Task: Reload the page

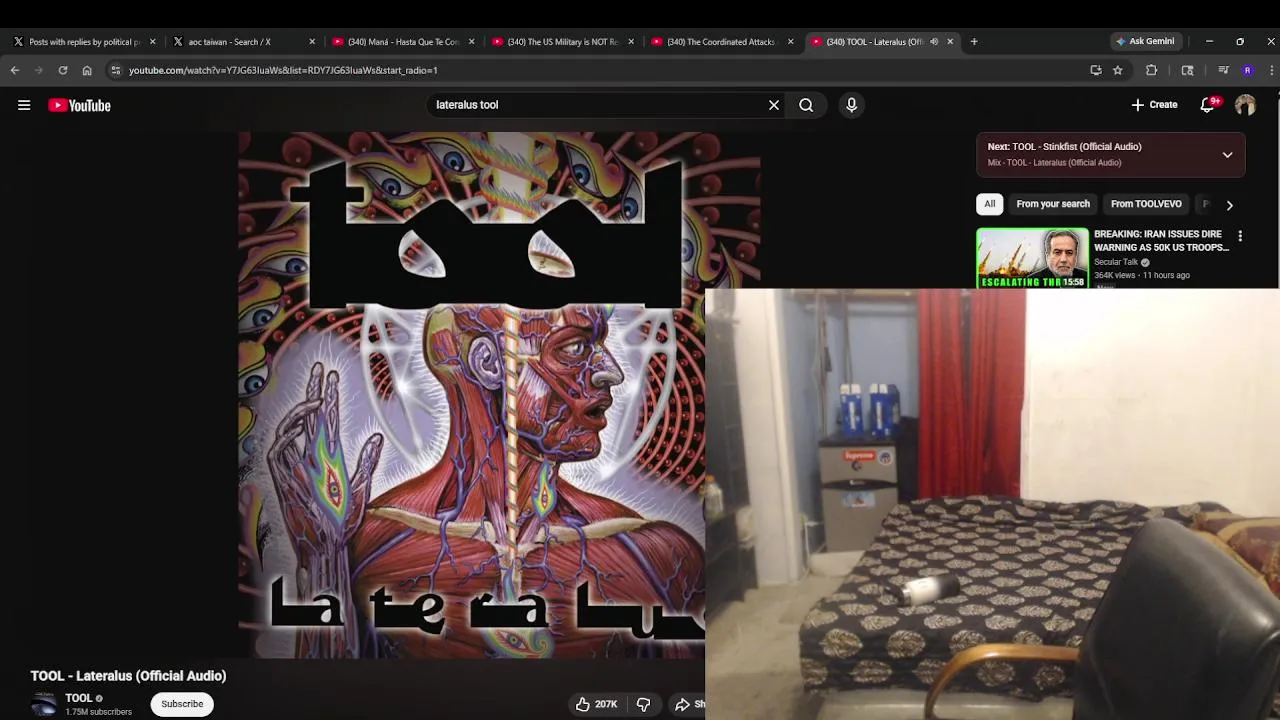Action: click(63, 70)
